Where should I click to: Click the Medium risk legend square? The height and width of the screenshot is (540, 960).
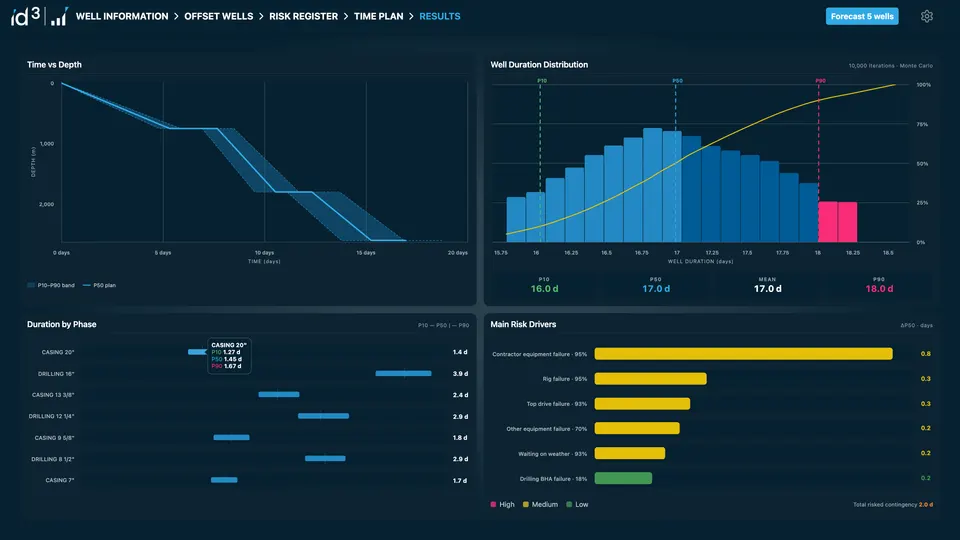[x=525, y=504]
